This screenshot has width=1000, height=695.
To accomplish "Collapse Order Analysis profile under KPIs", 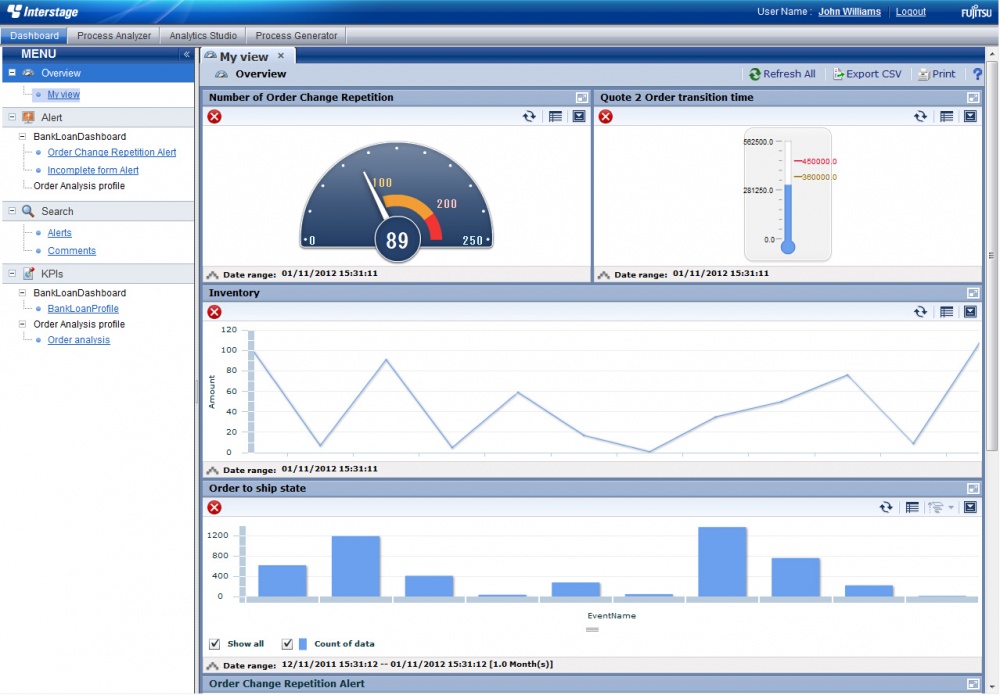I will point(22,324).
